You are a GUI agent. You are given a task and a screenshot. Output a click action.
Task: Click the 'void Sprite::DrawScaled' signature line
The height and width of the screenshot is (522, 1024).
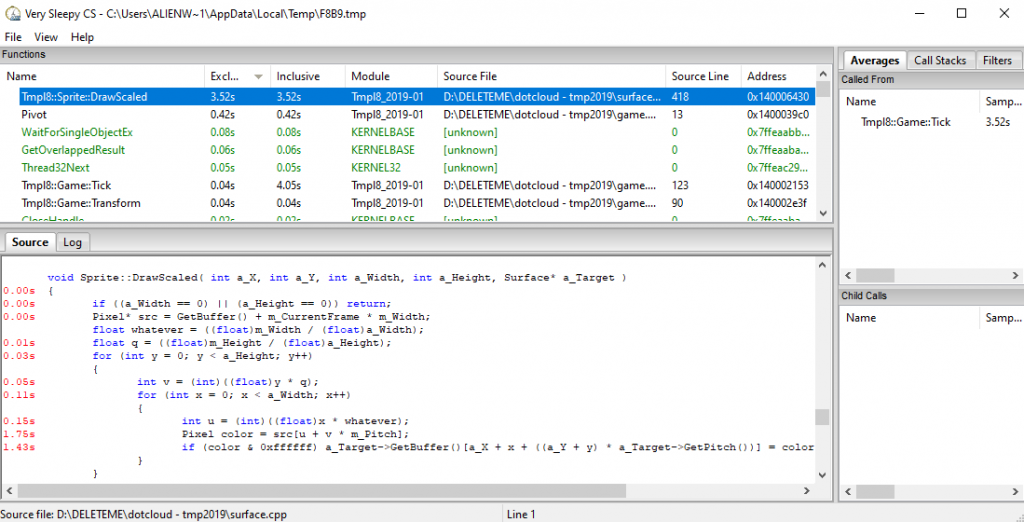[x=337, y=278]
